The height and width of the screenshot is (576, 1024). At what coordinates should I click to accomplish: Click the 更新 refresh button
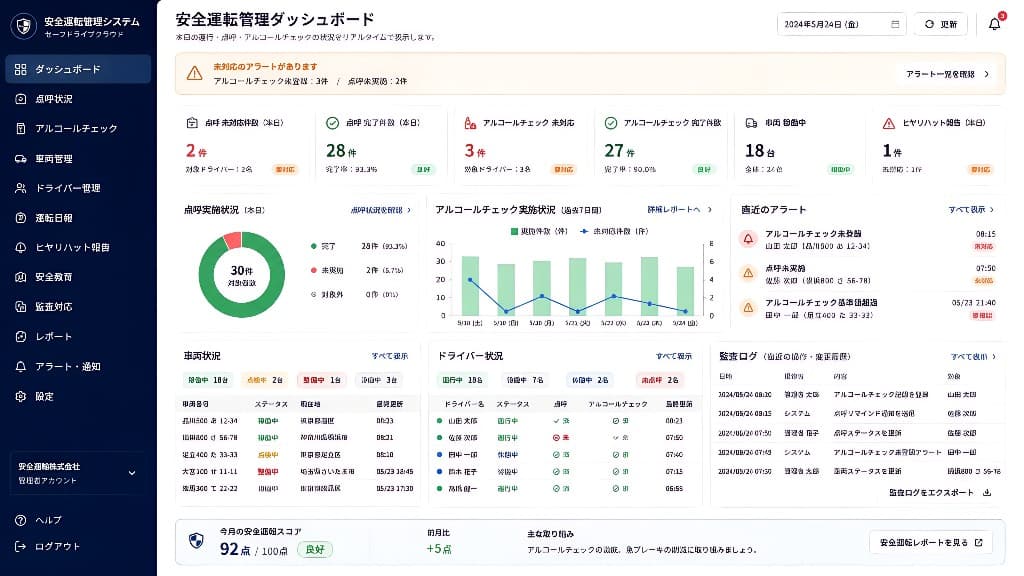[x=940, y=24]
